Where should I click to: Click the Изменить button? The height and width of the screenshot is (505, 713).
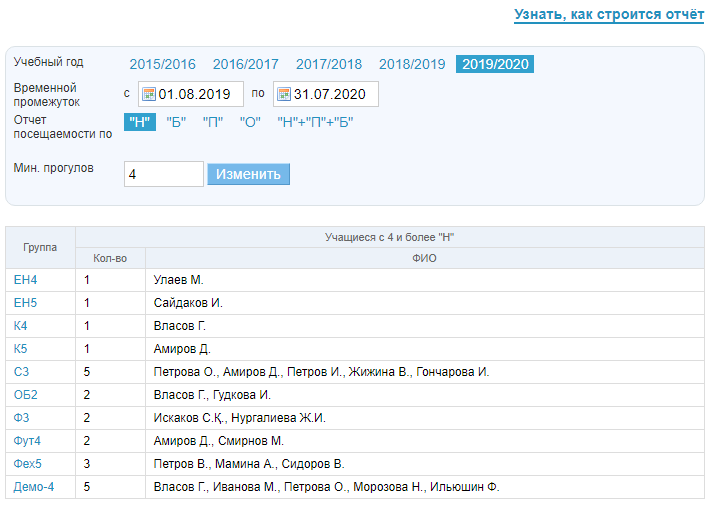[248, 174]
